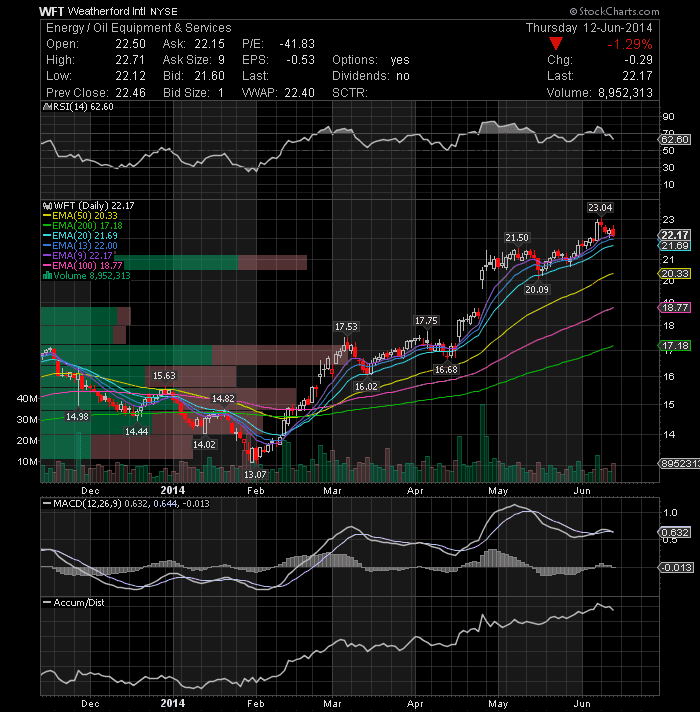Click the 14.02 low price annotation
Image resolution: width=700 pixels, height=712 pixels.
(x=204, y=444)
